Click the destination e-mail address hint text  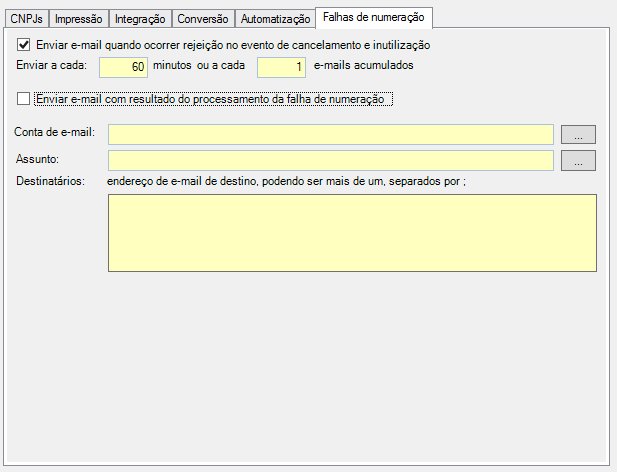pyautogui.click(x=287, y=181)
